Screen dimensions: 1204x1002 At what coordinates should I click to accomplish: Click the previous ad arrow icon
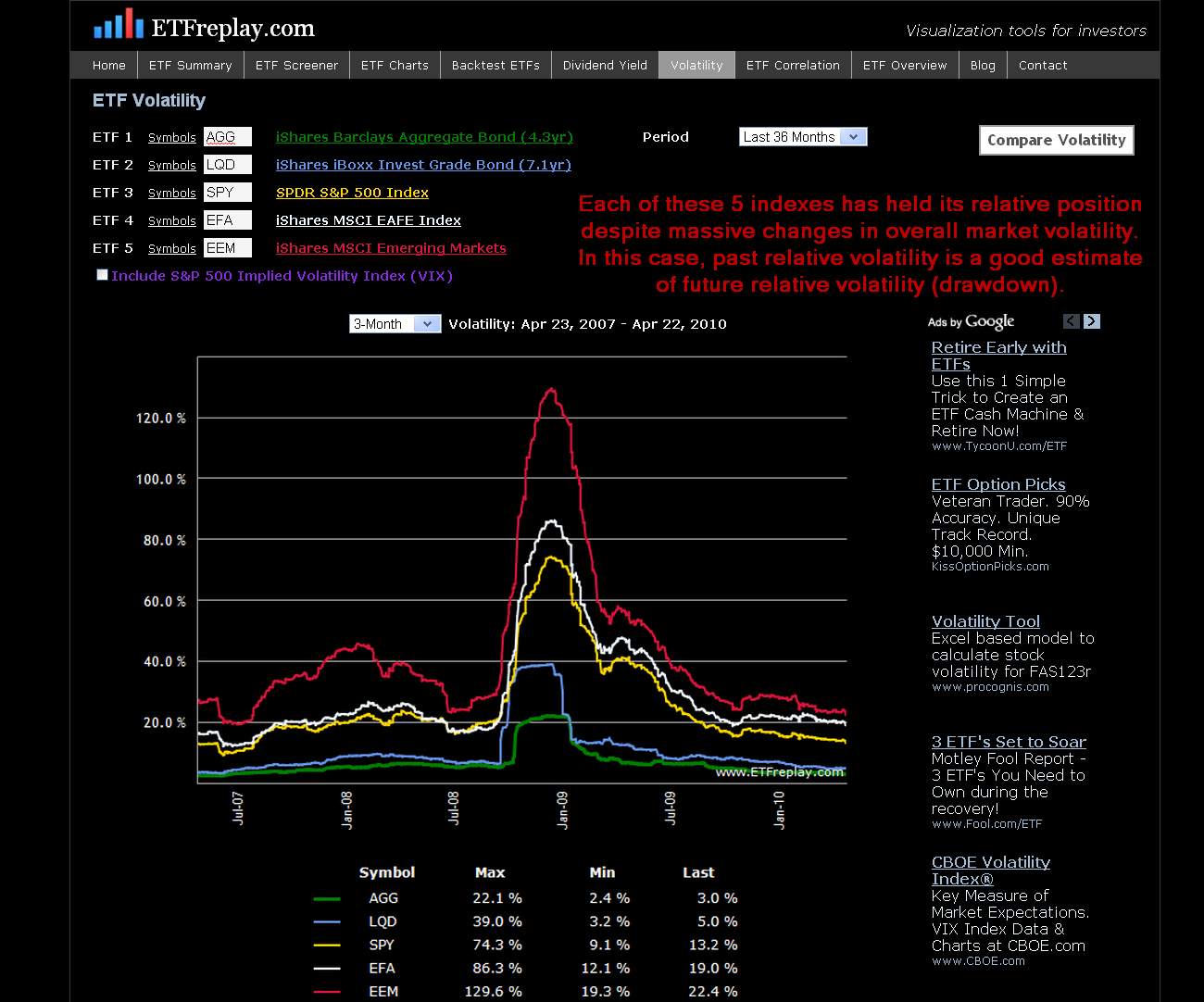1072,321
